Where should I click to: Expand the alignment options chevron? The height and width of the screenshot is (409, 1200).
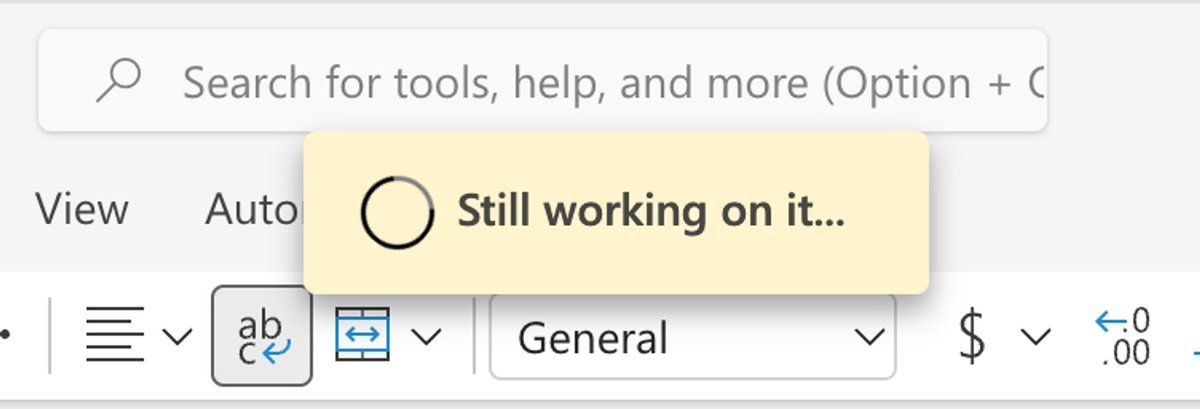[x=177, y=337]
